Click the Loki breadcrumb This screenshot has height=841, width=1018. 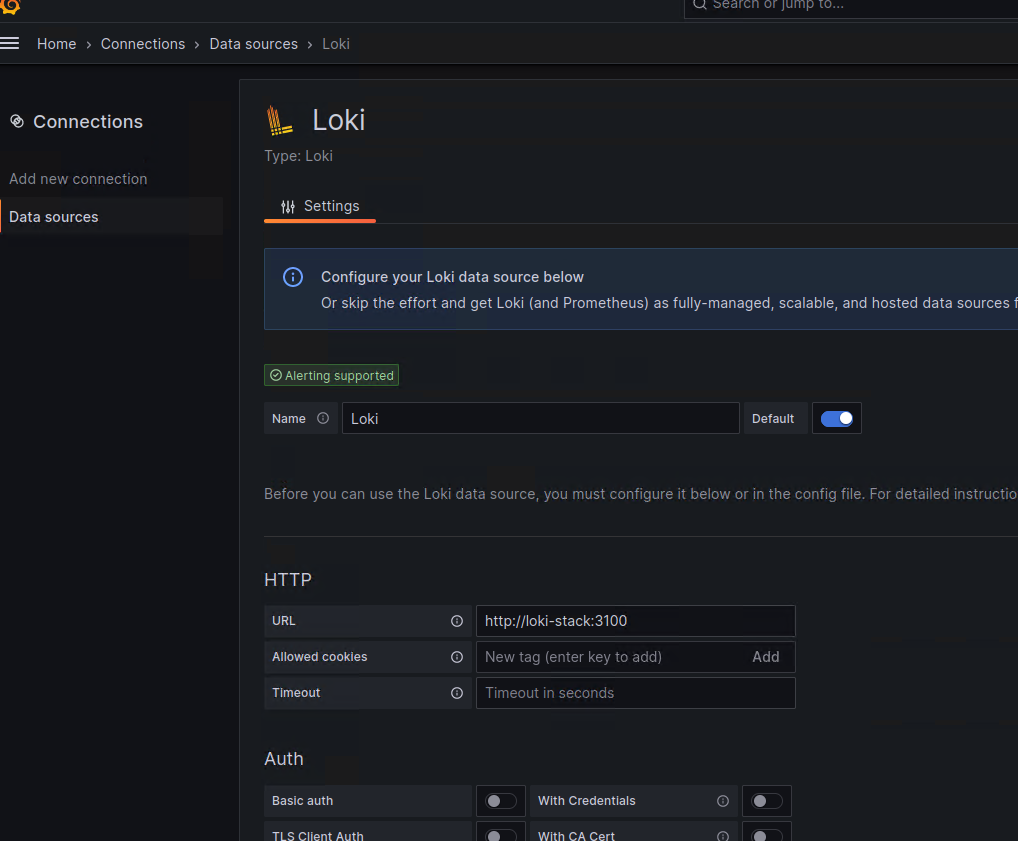(336, 44)
